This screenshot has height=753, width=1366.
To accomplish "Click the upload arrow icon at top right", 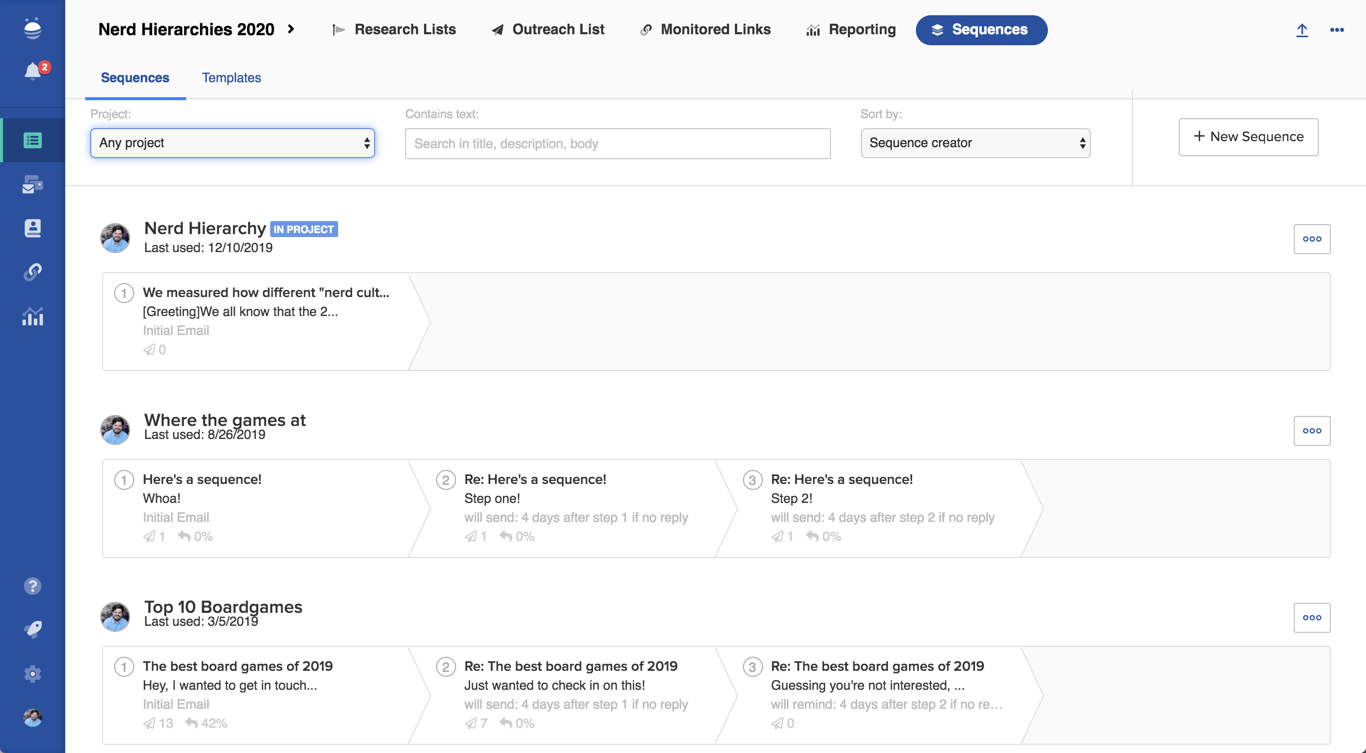I will [1301, 30].
